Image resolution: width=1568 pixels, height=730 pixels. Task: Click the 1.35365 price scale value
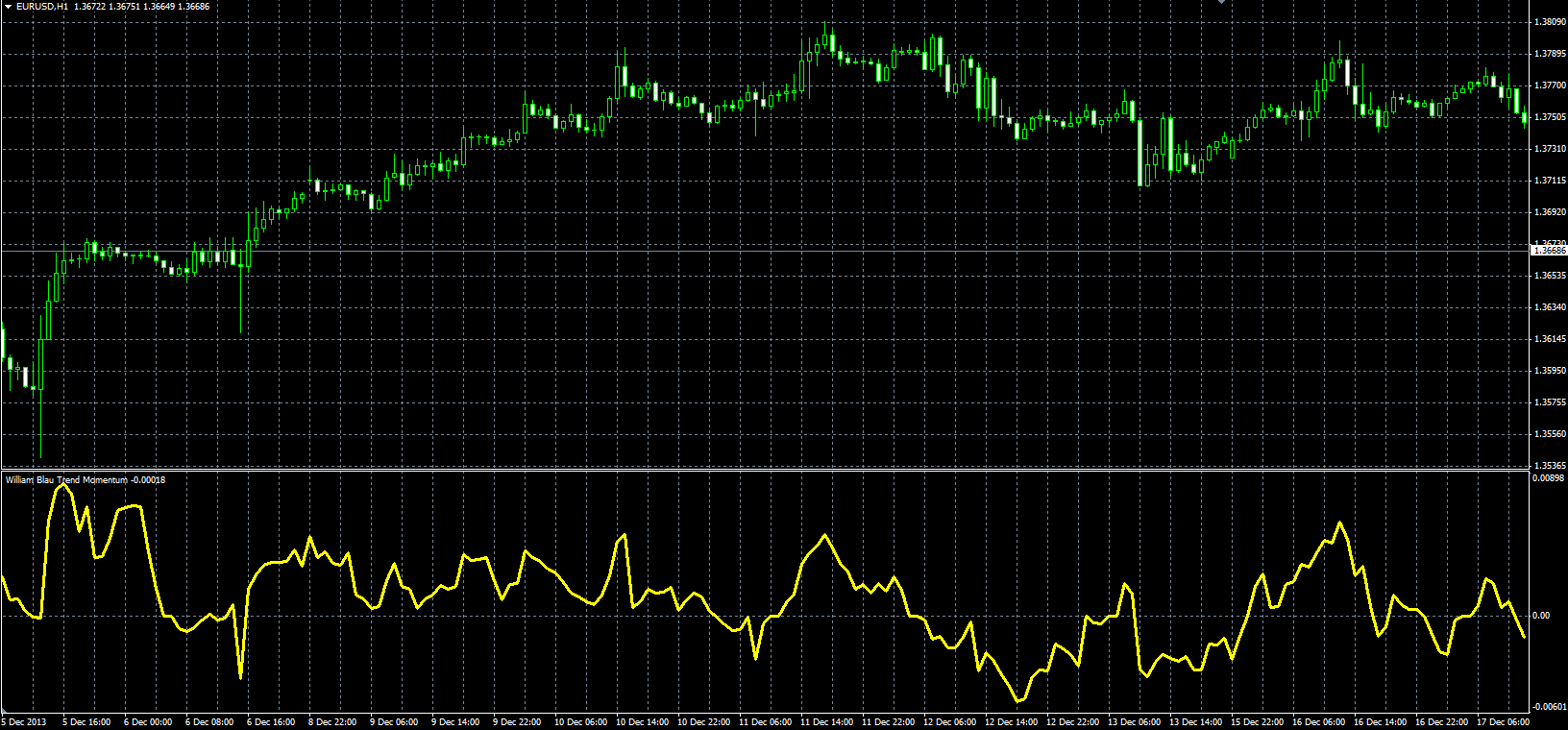[x=1550, y=466]
